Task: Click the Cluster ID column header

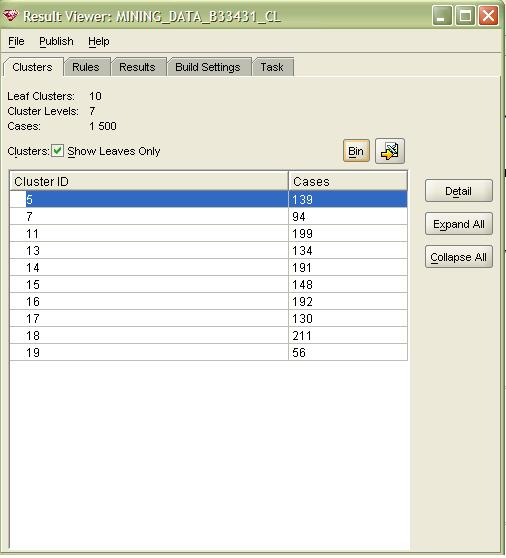Action: click(x=149, y=181)
